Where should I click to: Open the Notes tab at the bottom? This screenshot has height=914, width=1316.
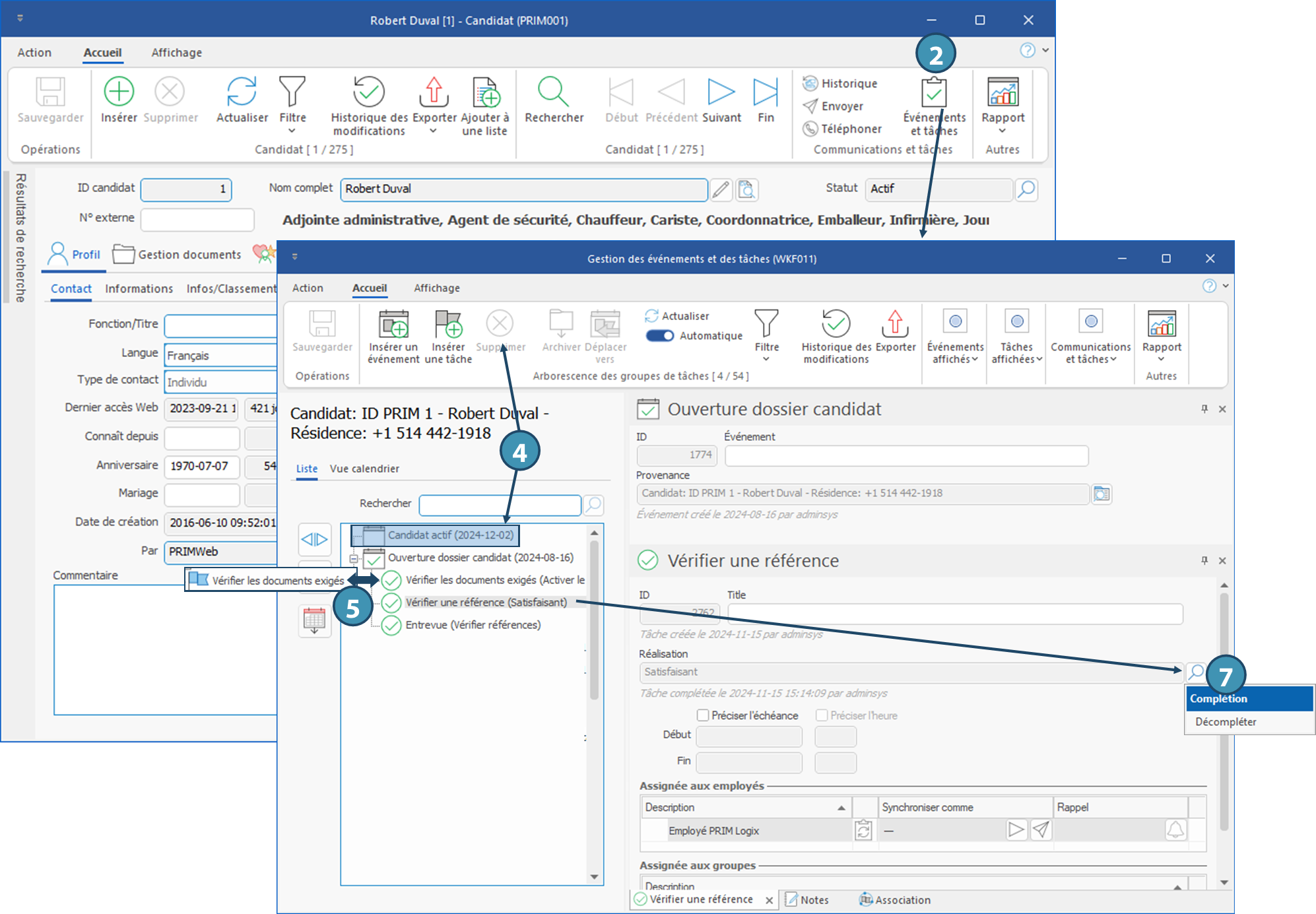click(807, 900)
